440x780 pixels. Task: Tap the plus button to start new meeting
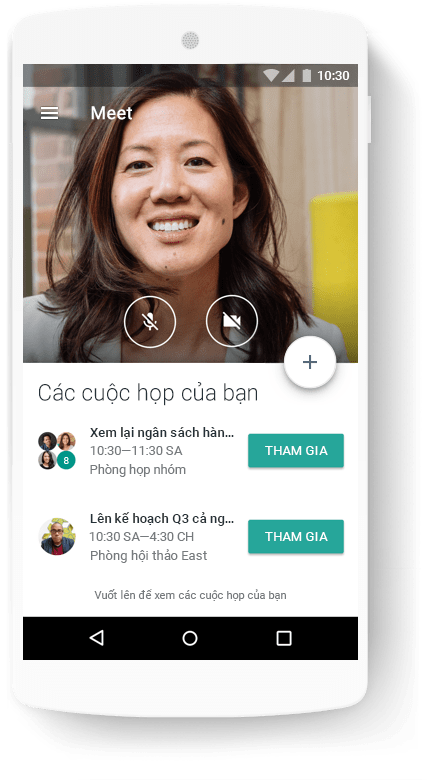point(310,362)
